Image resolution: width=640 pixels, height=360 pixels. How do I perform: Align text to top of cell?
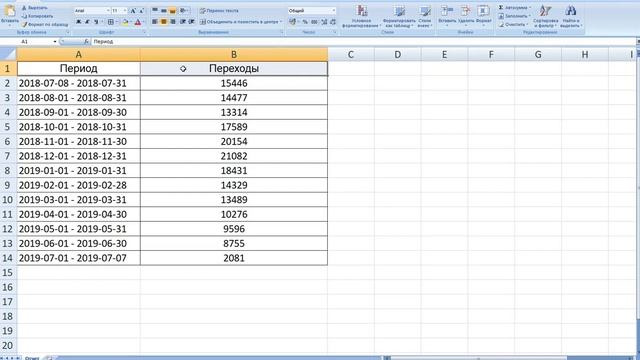coord(155,11)
